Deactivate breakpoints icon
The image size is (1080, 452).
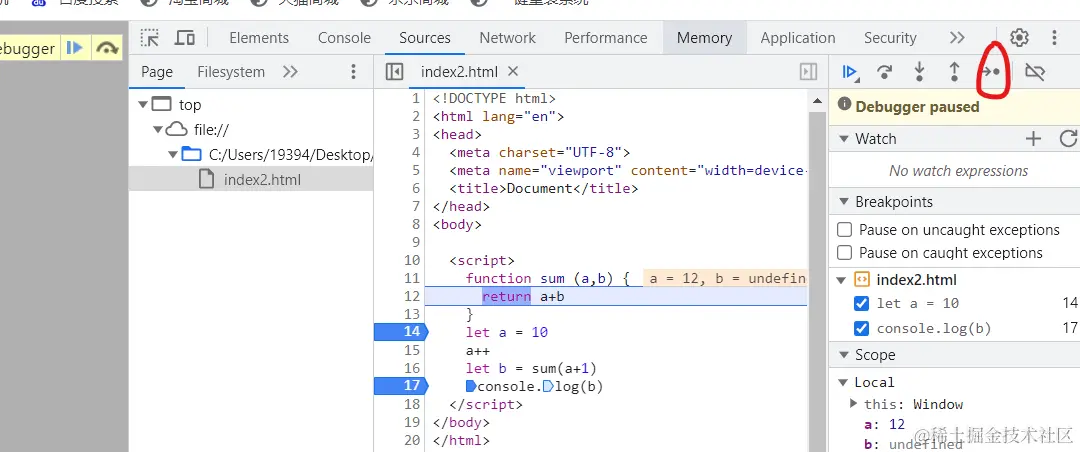pyautogui.click(x=1035, y=71)
